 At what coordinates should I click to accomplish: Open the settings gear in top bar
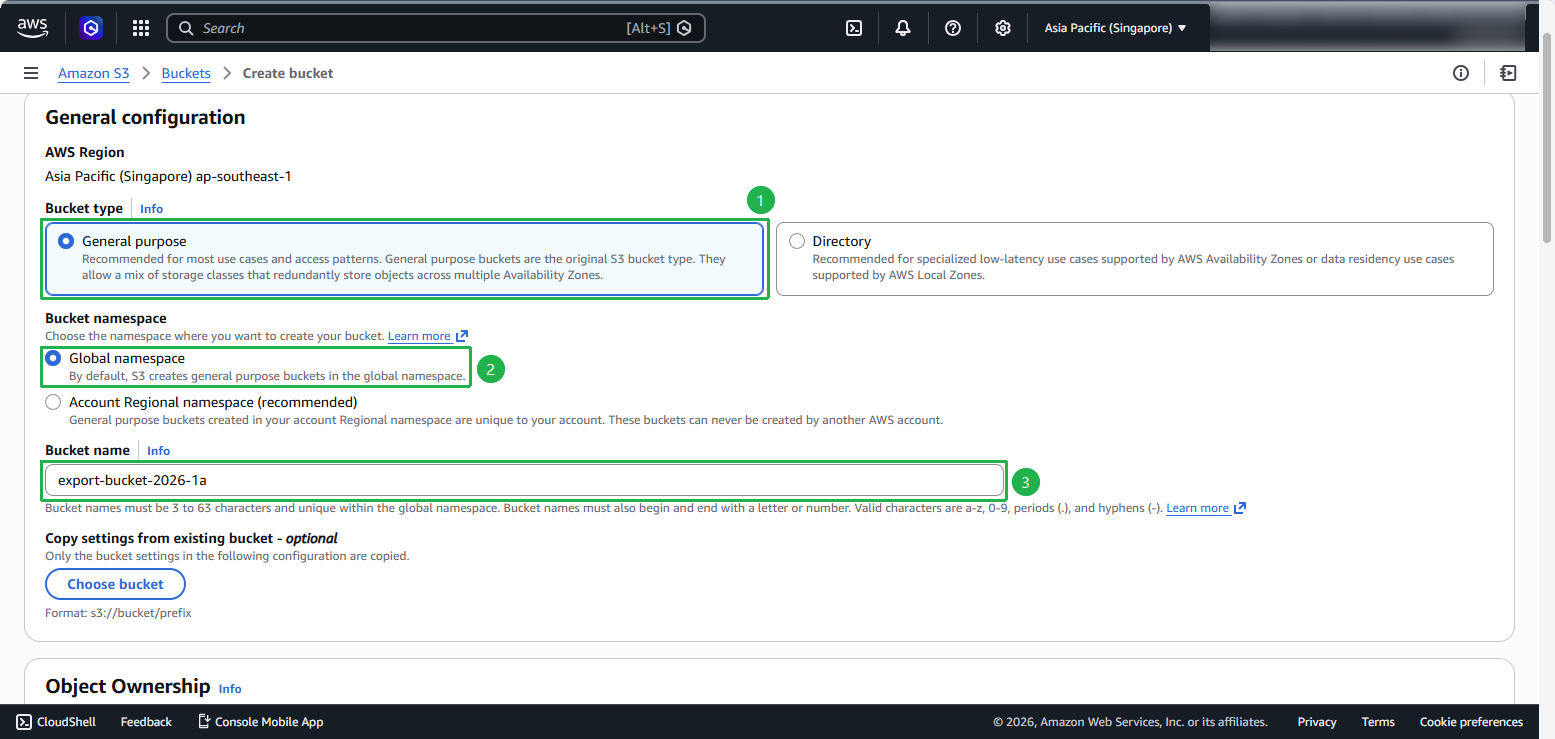tap(1003, 28)
